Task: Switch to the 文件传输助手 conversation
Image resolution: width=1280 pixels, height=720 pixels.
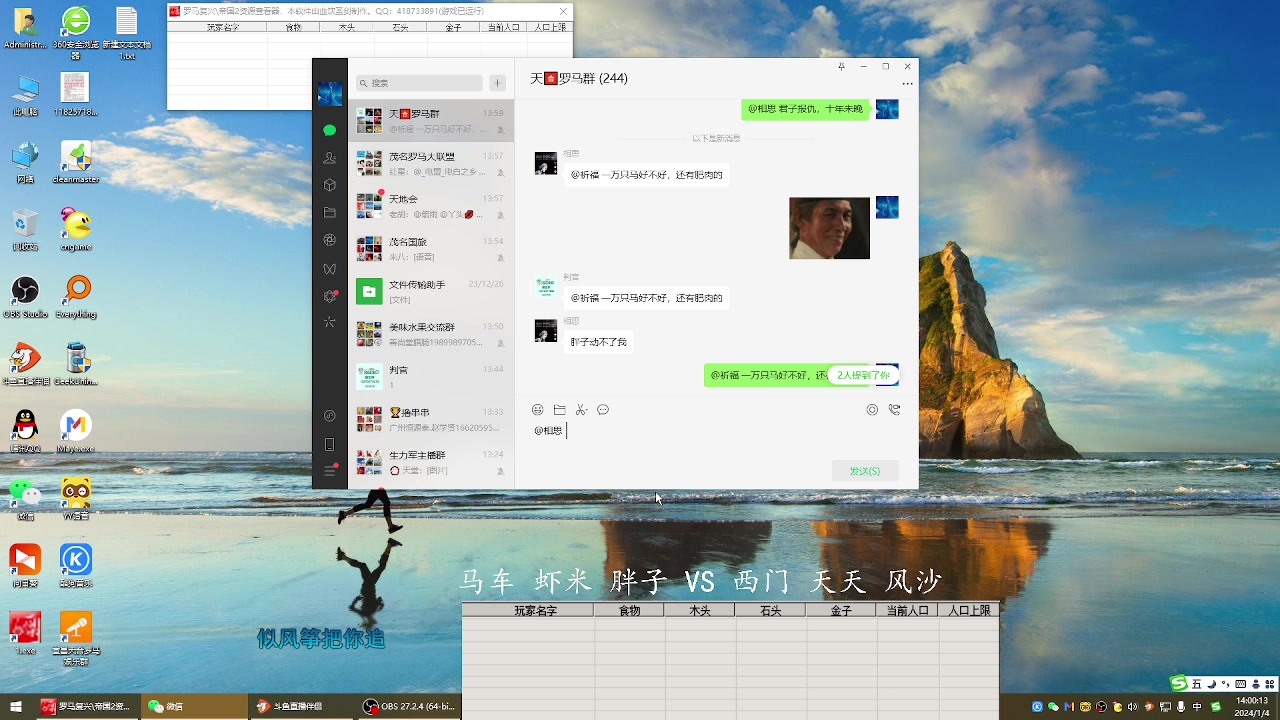Action: point(430,290)
